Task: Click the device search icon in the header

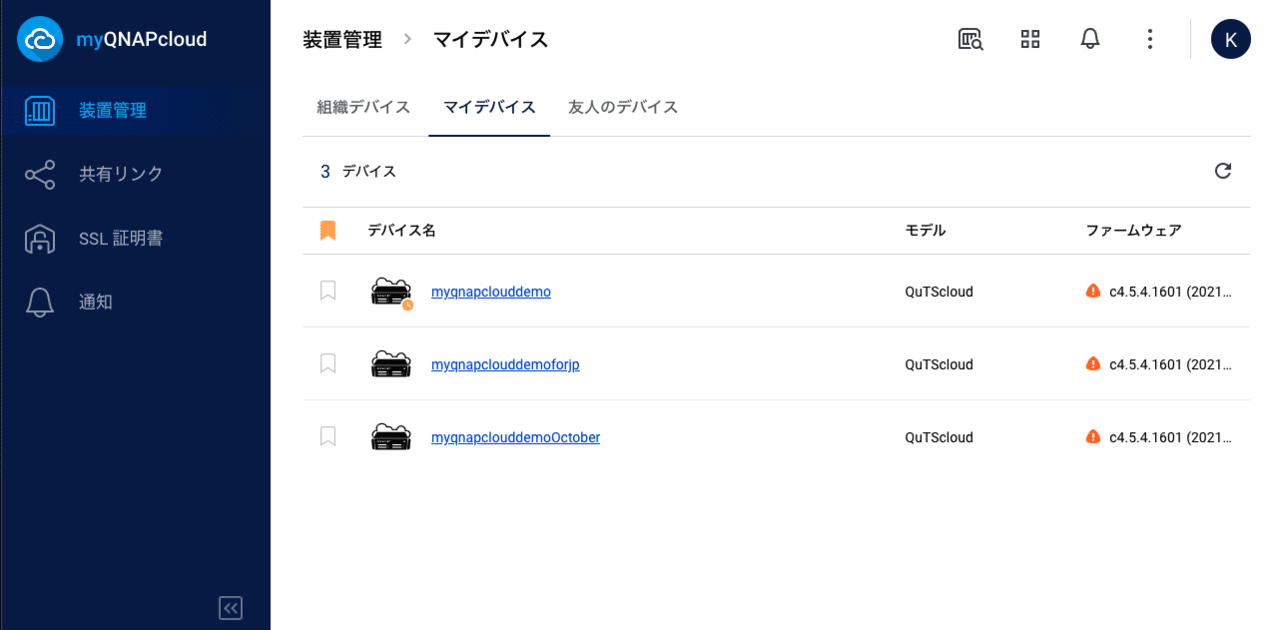Action: (969, 39)
